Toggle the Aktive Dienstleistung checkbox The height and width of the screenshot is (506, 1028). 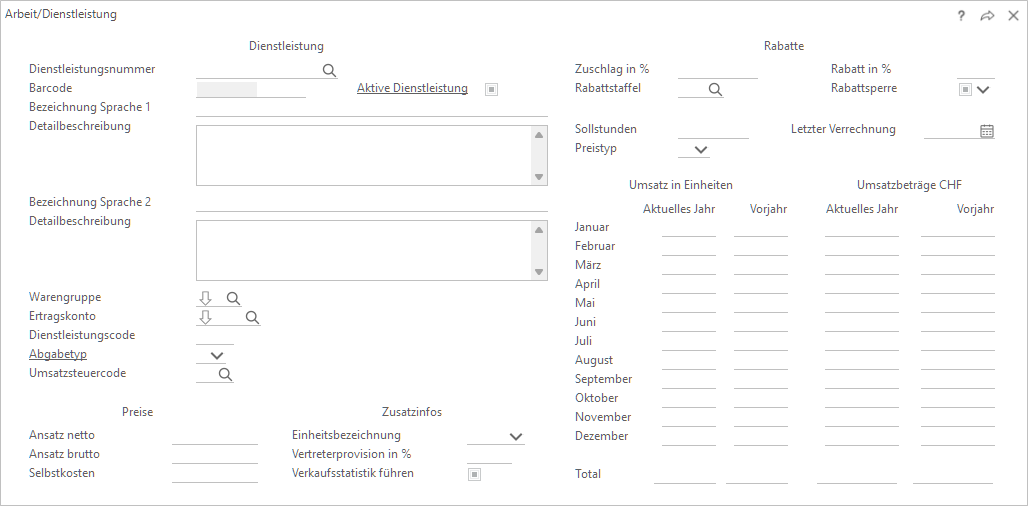point(491,89)
